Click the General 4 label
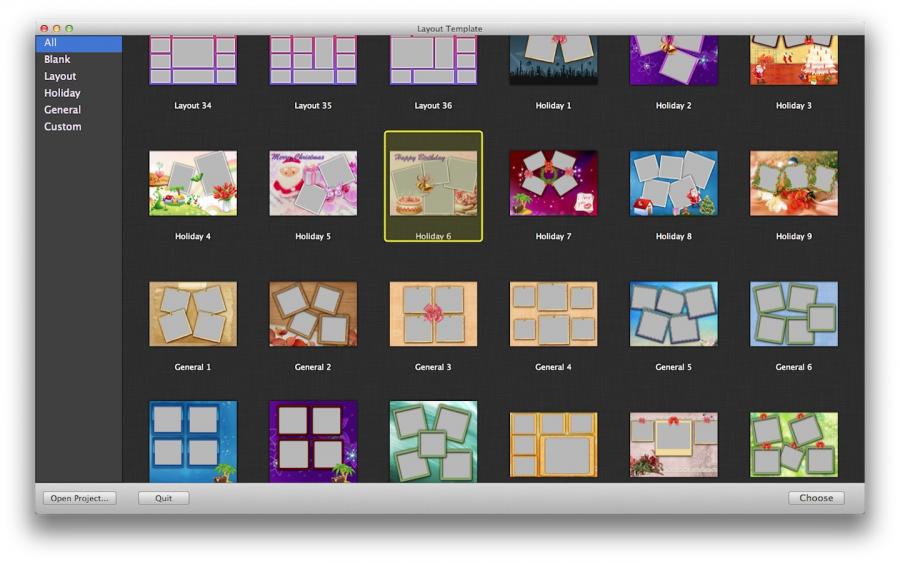 tap(553, 367)
